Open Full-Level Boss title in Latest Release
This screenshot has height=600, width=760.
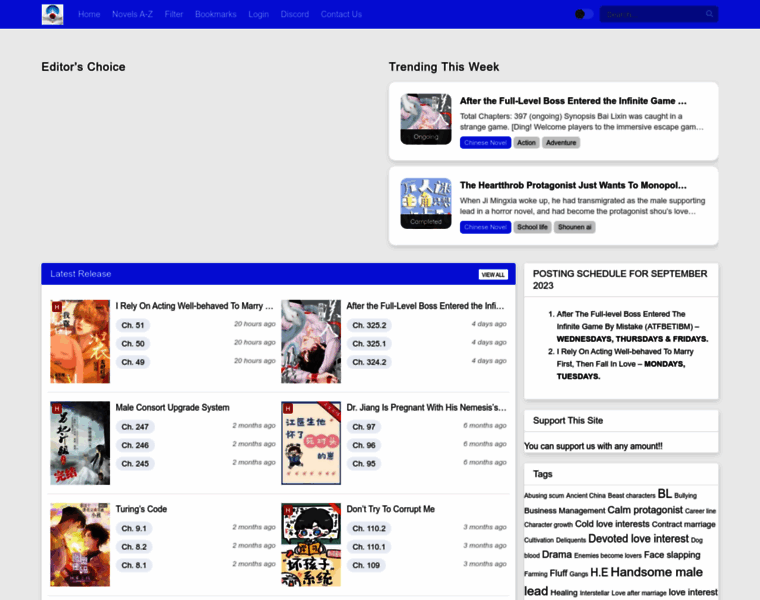425,306
